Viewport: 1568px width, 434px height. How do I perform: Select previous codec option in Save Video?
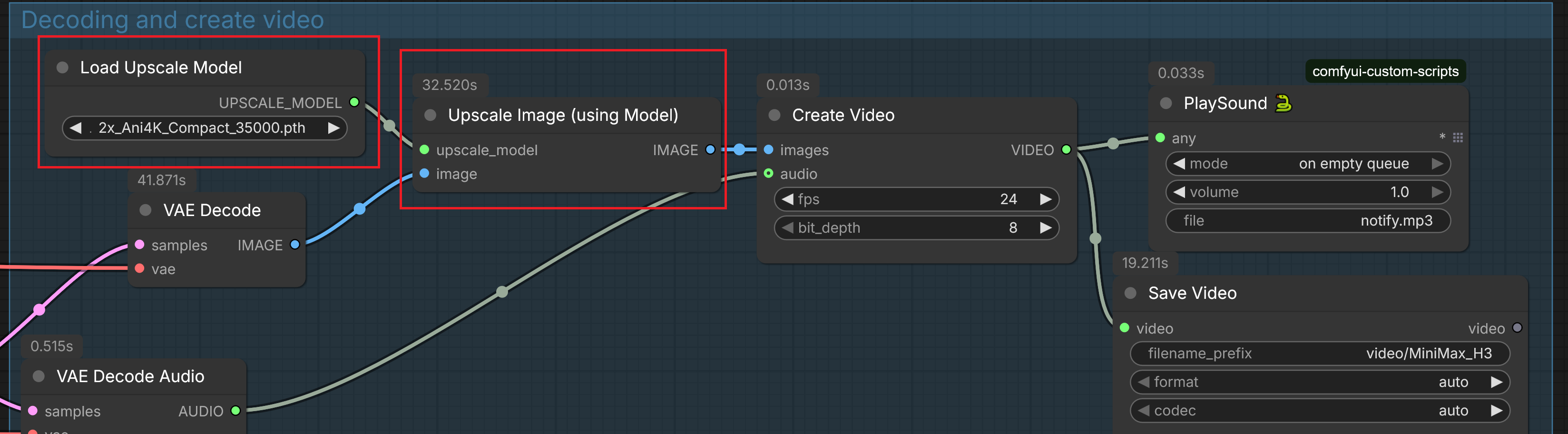(1144, 410)
